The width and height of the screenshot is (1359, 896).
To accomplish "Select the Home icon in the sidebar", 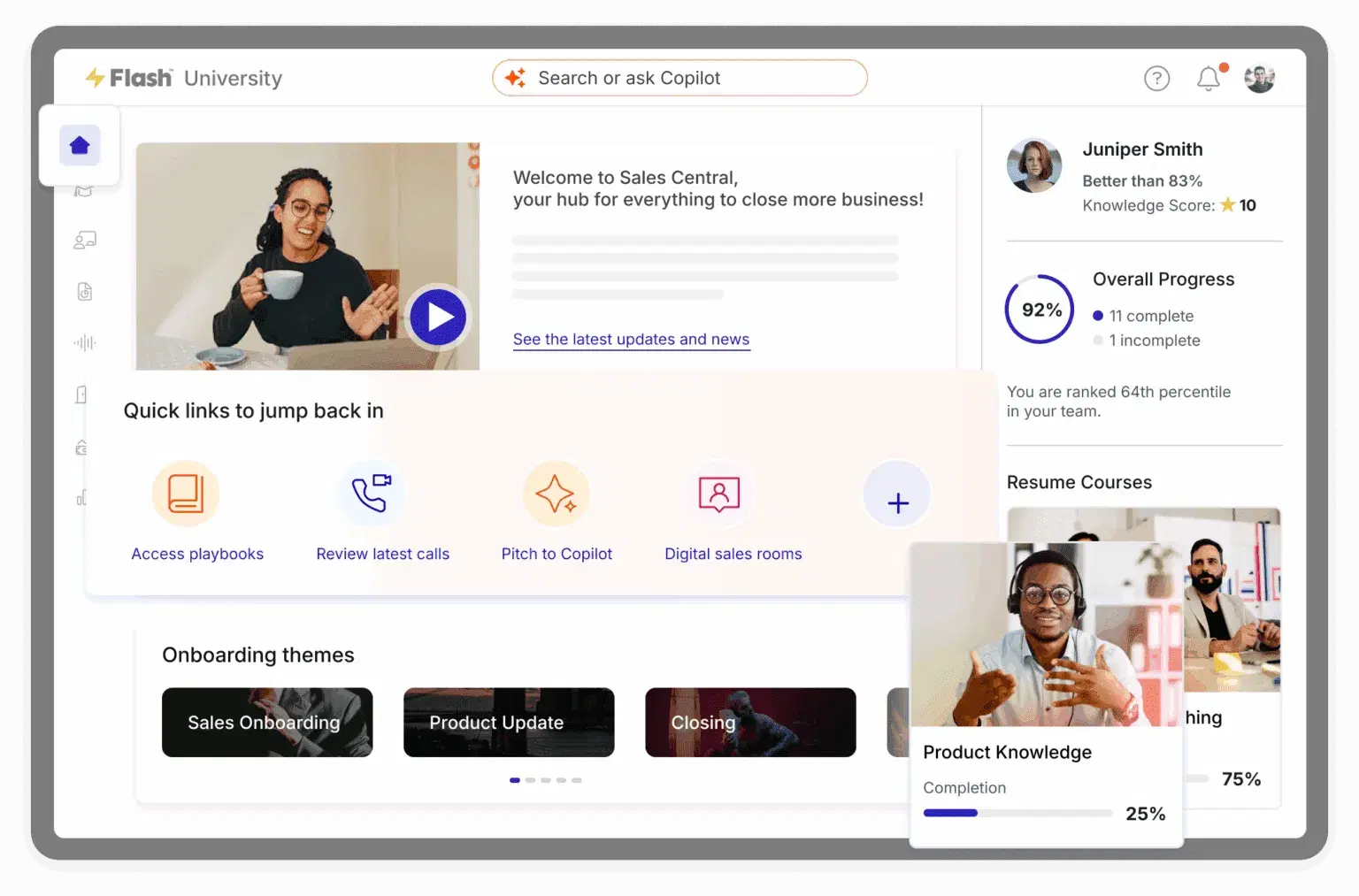I will pos(80,144).
